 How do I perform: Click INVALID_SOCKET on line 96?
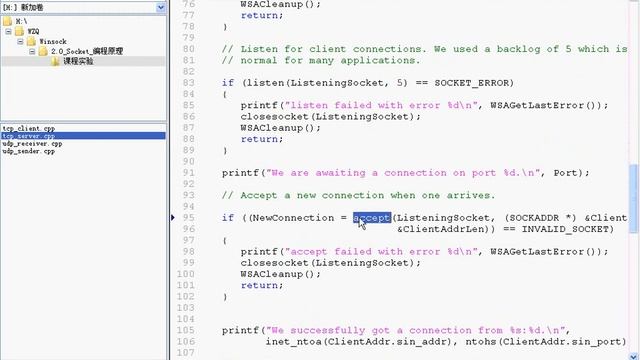click(x=565, y=229)
